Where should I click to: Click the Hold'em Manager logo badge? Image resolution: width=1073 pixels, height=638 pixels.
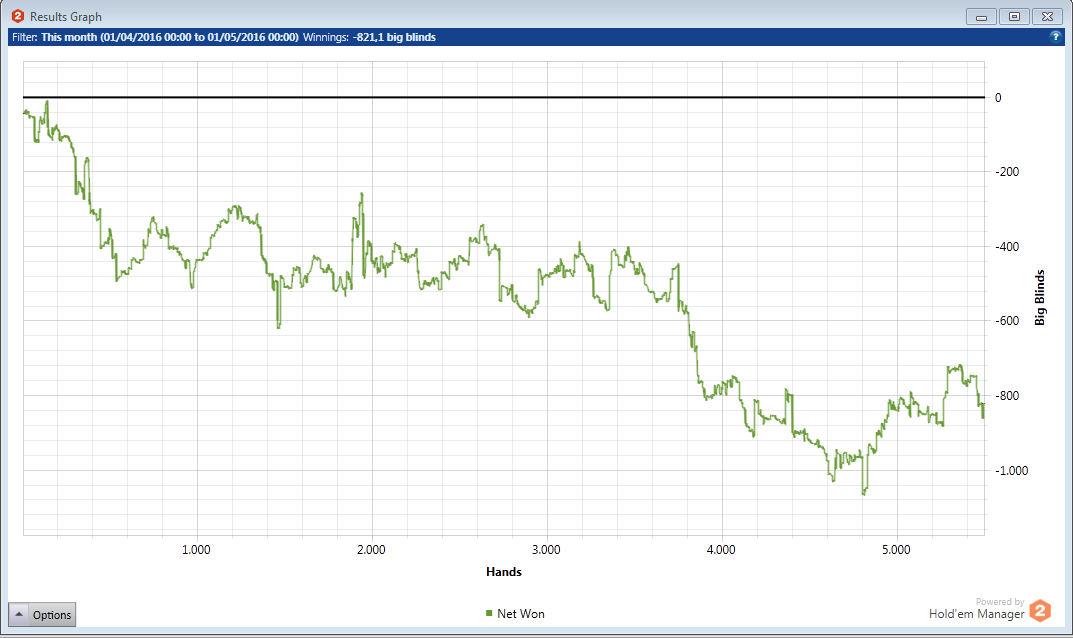coord(1040,610)
